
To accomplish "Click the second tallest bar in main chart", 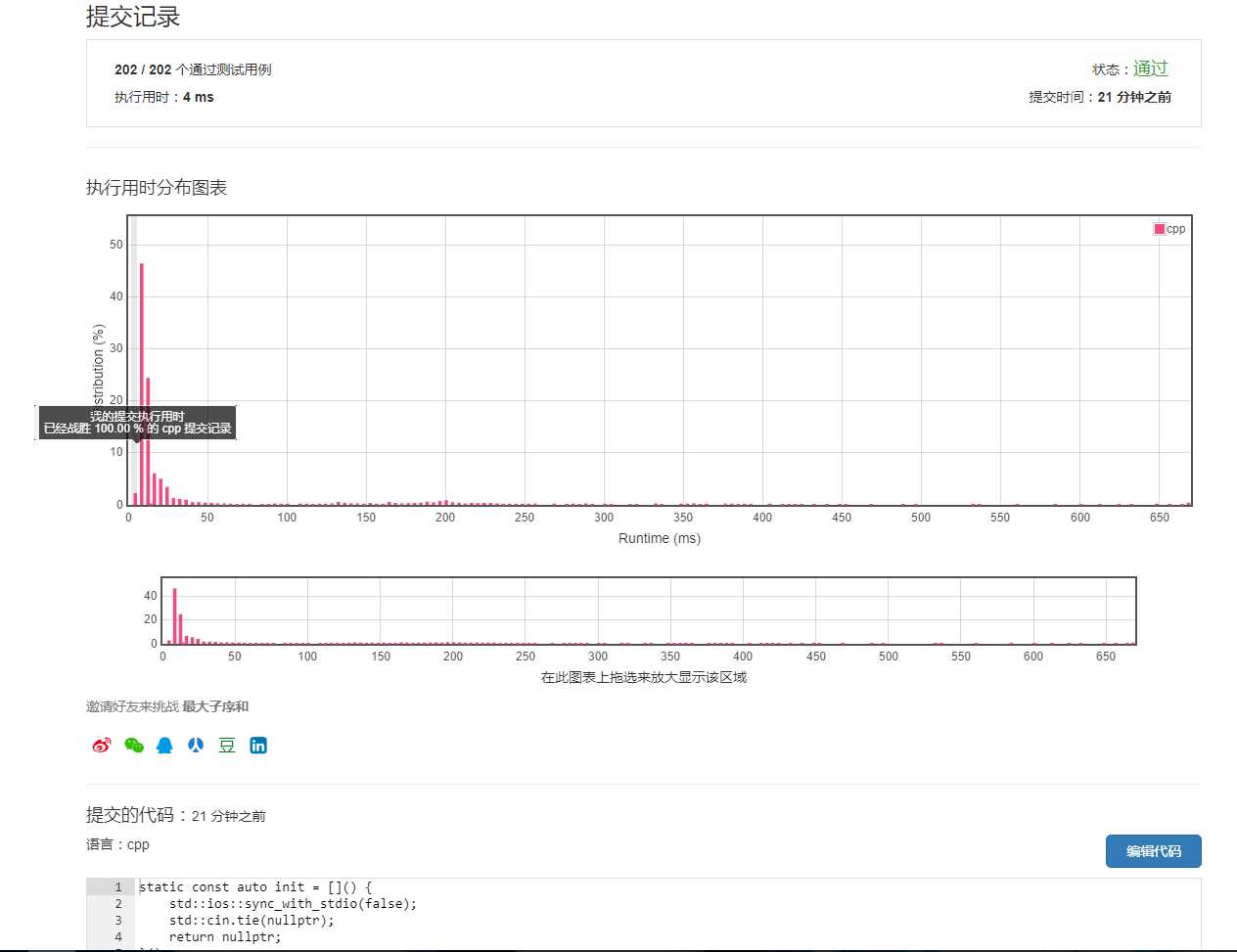I will pos(148,440).
